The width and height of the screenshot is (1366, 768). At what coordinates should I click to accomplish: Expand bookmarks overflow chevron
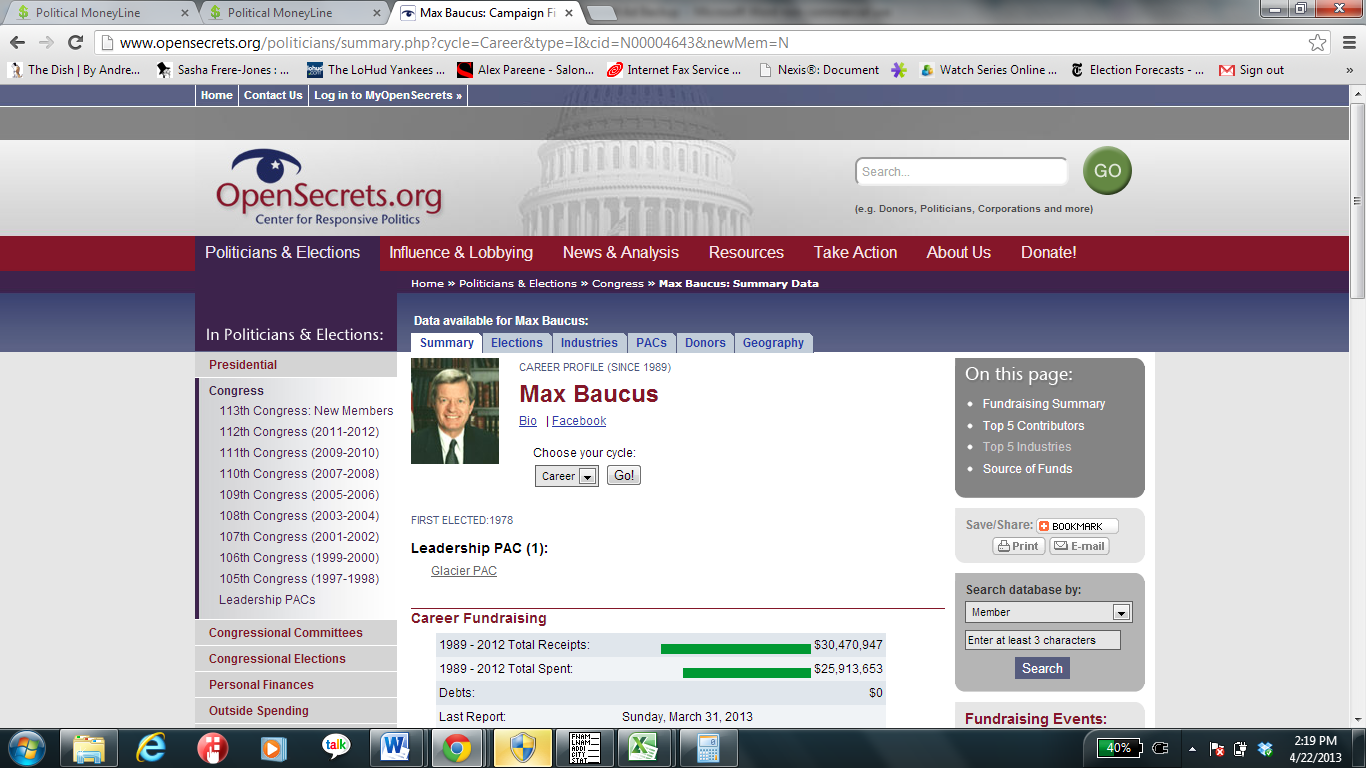click(x=1349, y=70)
